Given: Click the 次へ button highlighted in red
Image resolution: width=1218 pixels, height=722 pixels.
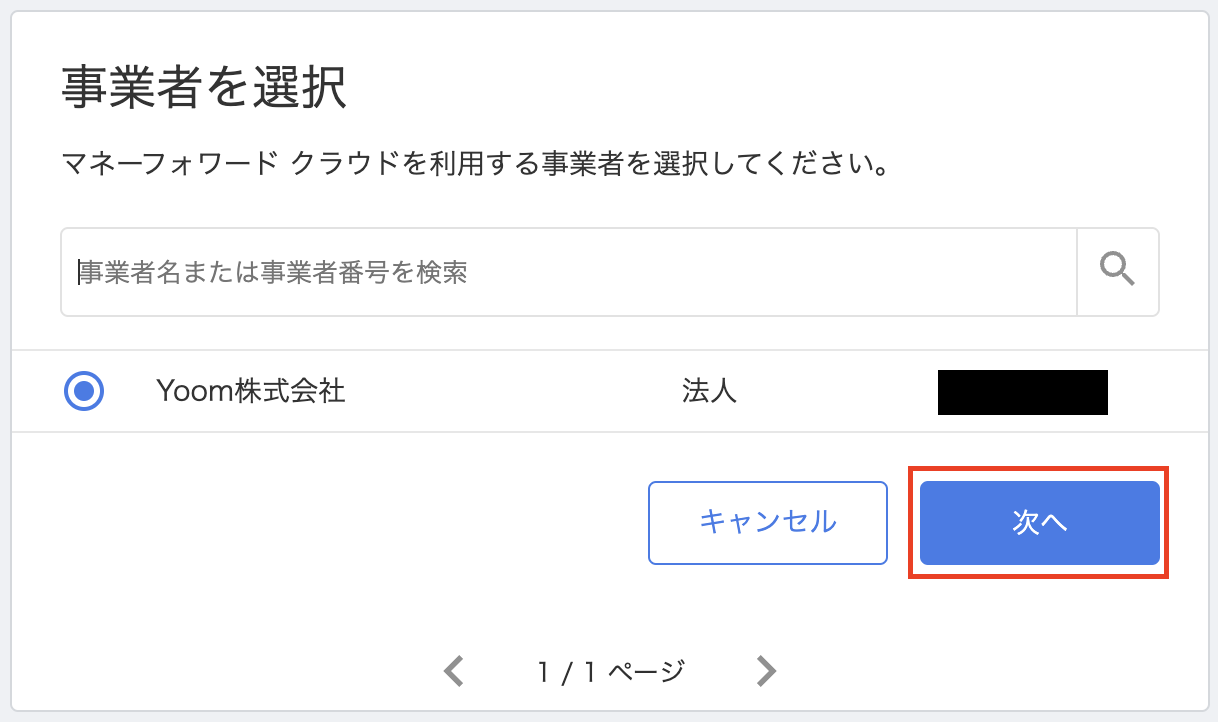Looking at the screenshot, I should [1038, 522].
